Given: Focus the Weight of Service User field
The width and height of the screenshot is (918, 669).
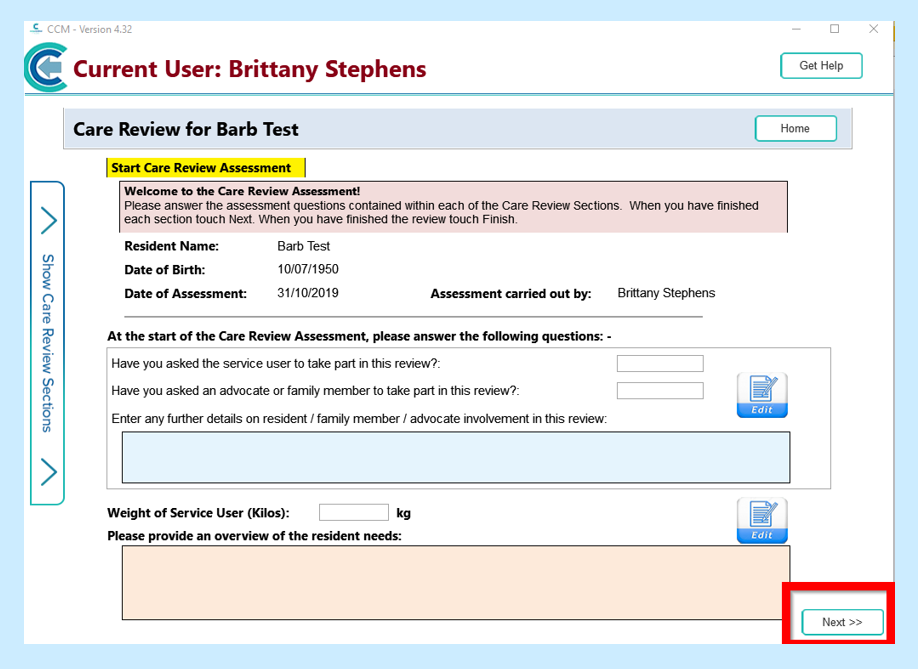Looking at the screenshot, I should pyautogui.click(x=353, y=513).
